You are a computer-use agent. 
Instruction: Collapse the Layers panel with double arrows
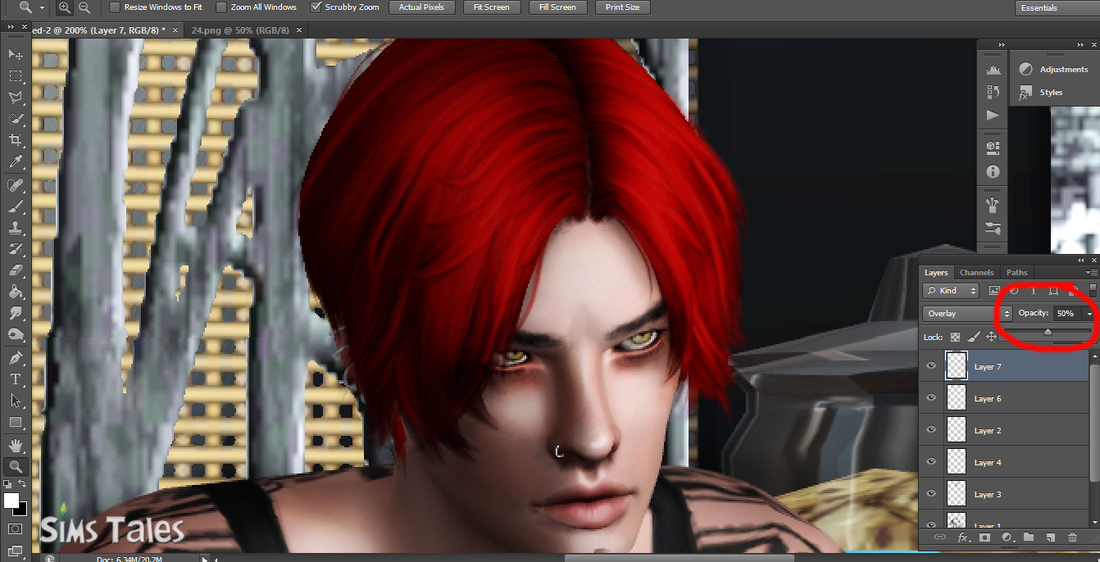pyautogui.click(x=1082, y=260)
